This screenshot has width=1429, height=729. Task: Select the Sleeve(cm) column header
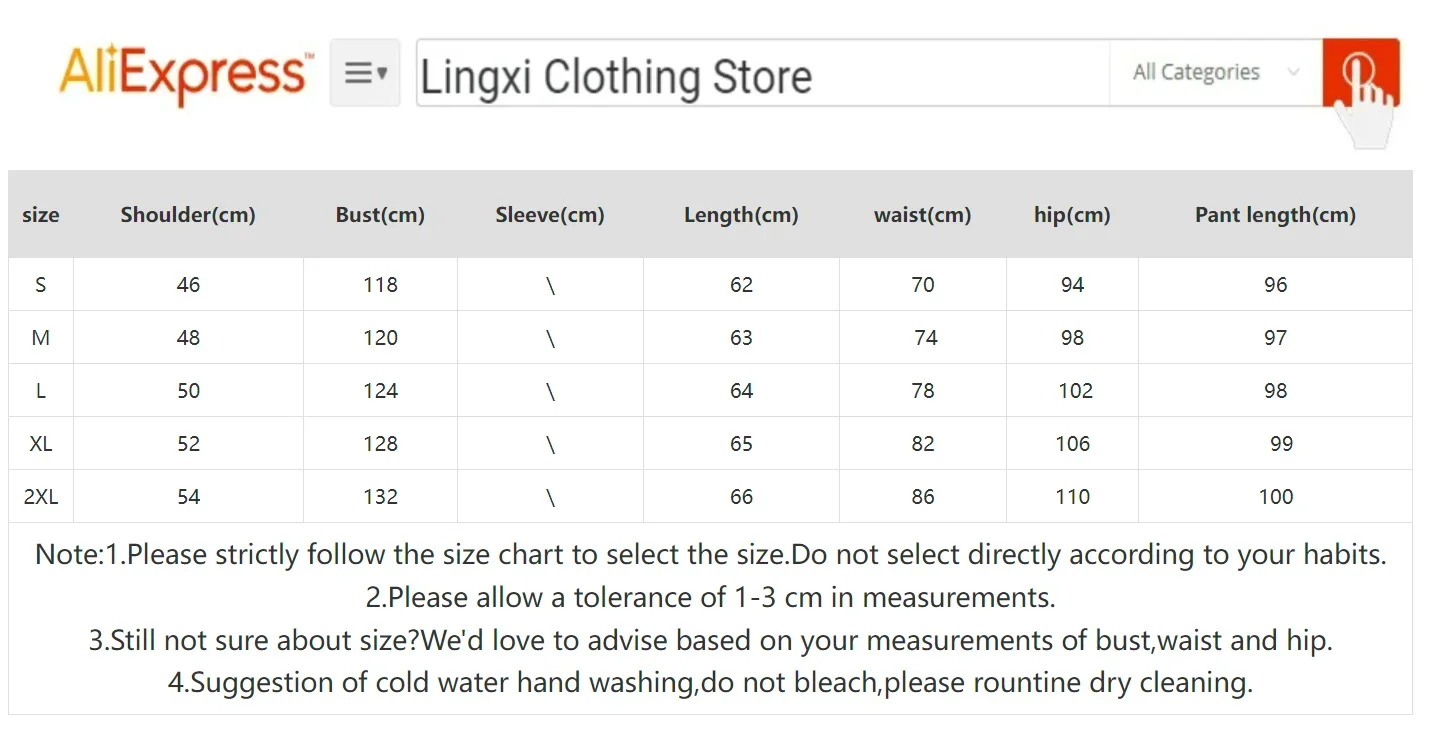coord(550,215)
